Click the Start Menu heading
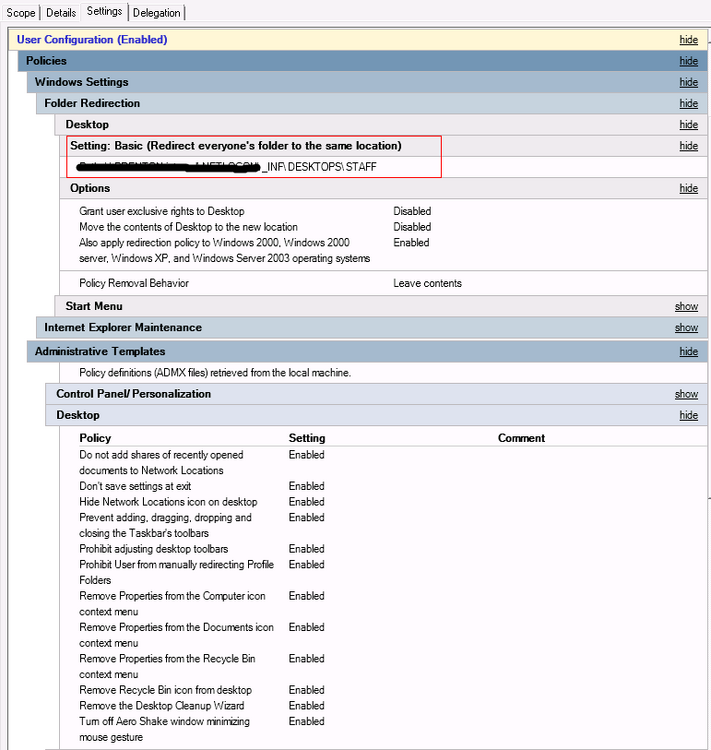Screen dimensions: 711x750 [94, 306]
